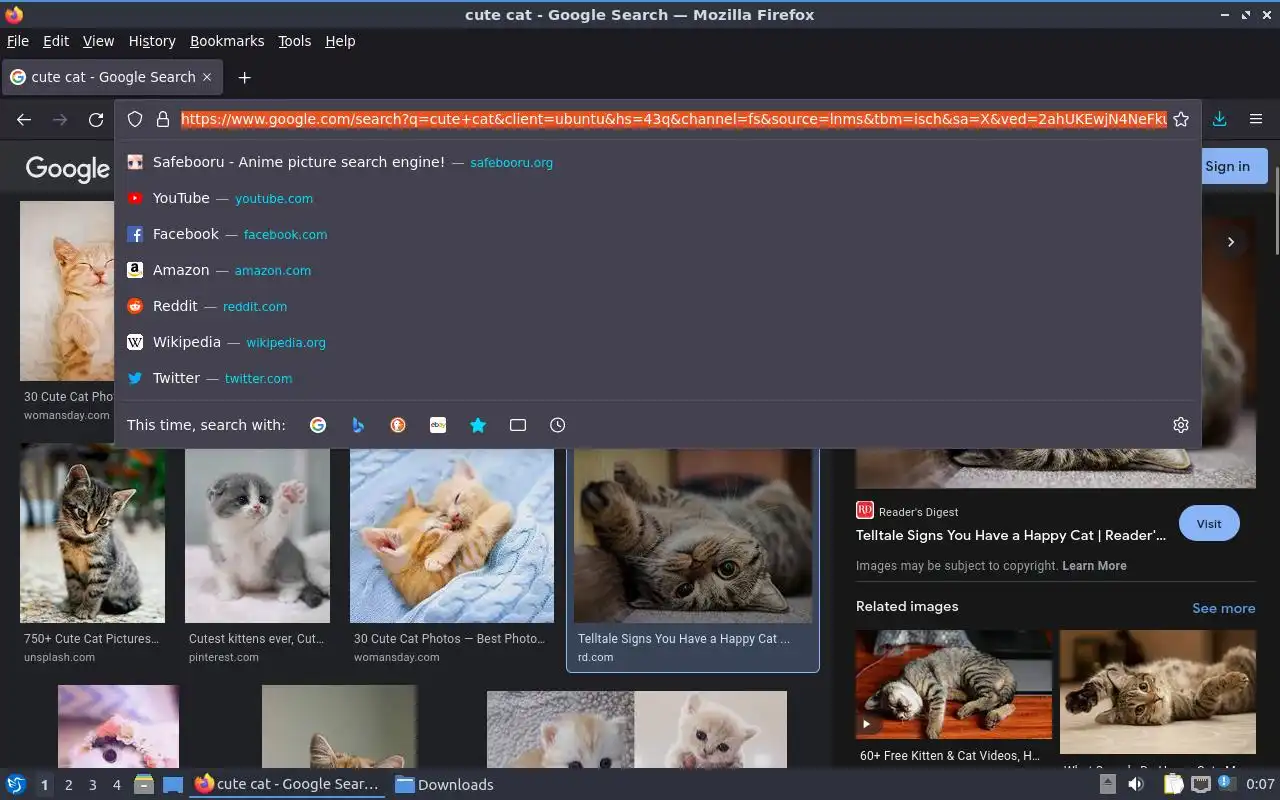Open Telltale Signs Happy Cat thumbnail
Viewport: 1280px width, 800px height.
(x=693, y=536)
